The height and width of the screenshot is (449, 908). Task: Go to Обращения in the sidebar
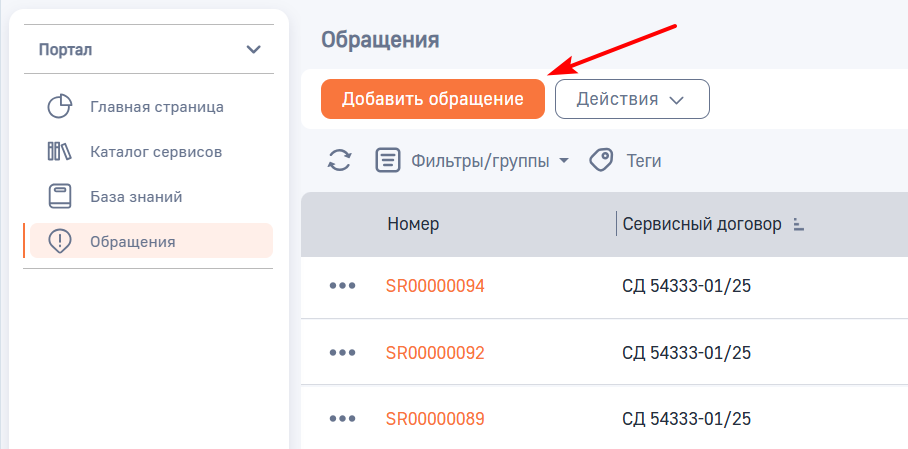[x=132, y=241]
